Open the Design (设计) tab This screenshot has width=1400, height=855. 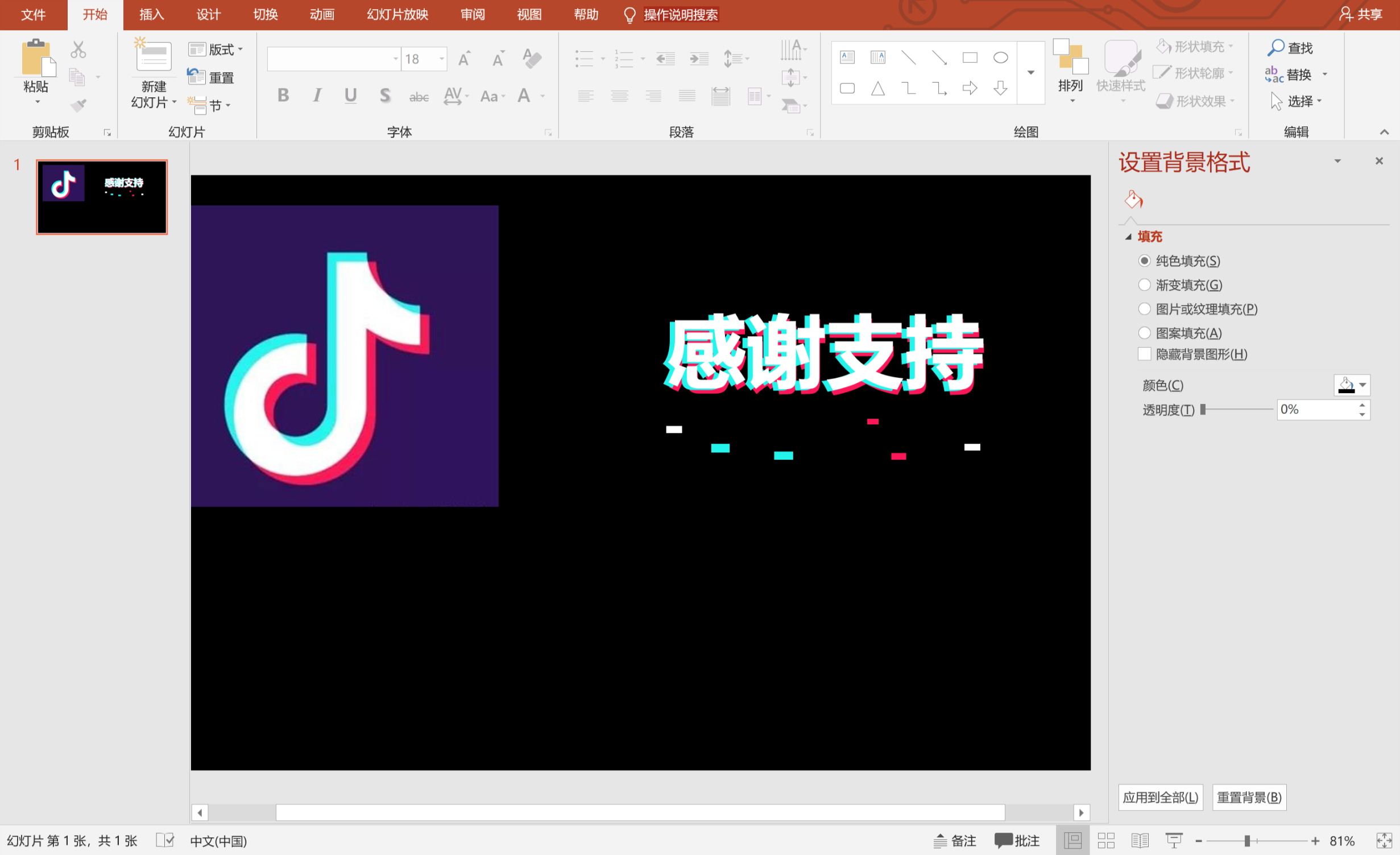tap(208, 15)
